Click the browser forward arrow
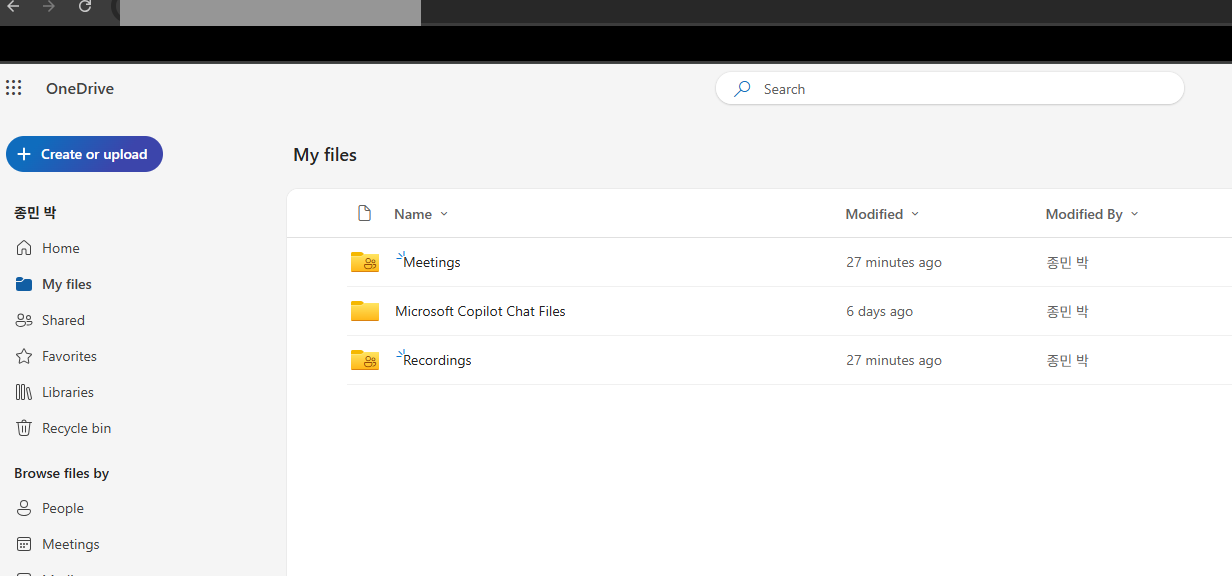This screenshot has height=576, width=1232. point(49,7)
